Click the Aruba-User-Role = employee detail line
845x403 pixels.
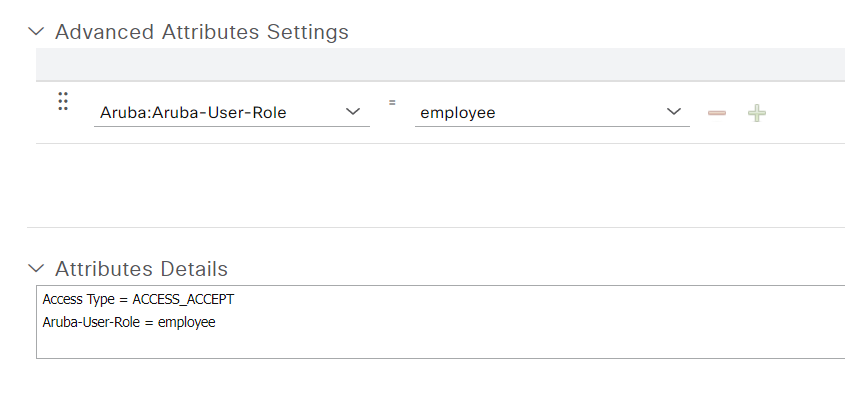129,323
